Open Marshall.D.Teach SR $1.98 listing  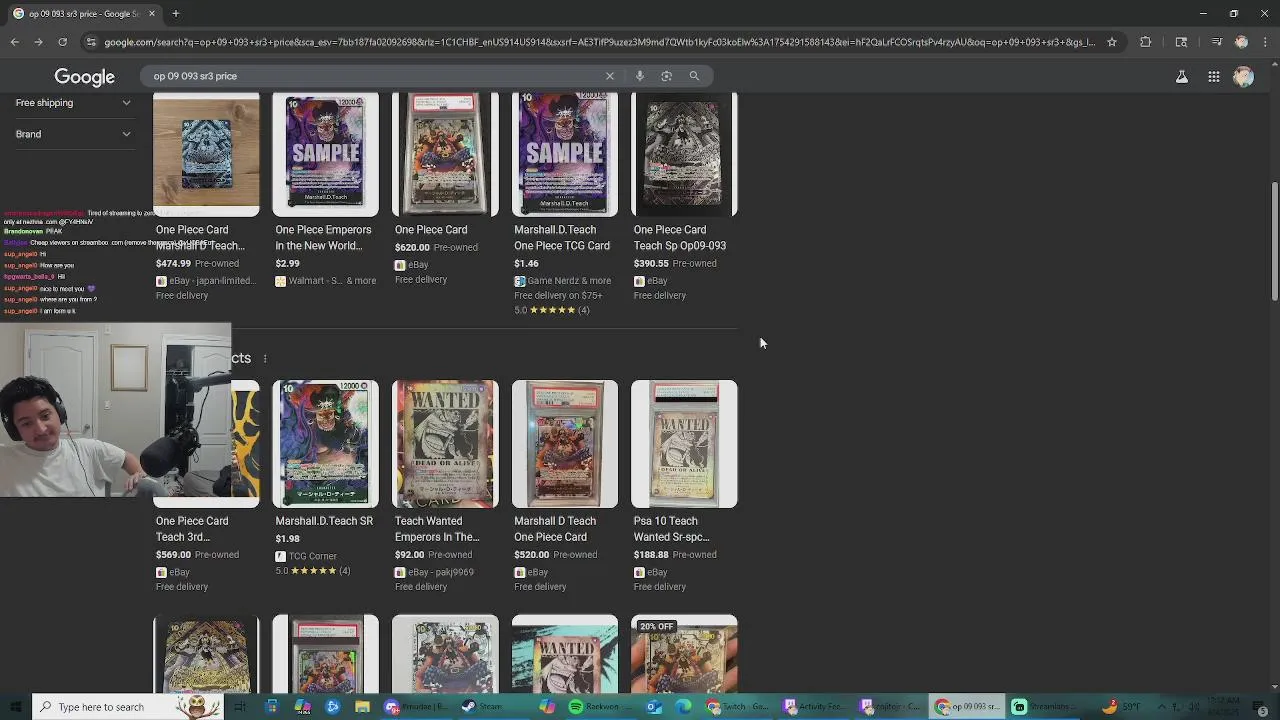click(324, 521)
